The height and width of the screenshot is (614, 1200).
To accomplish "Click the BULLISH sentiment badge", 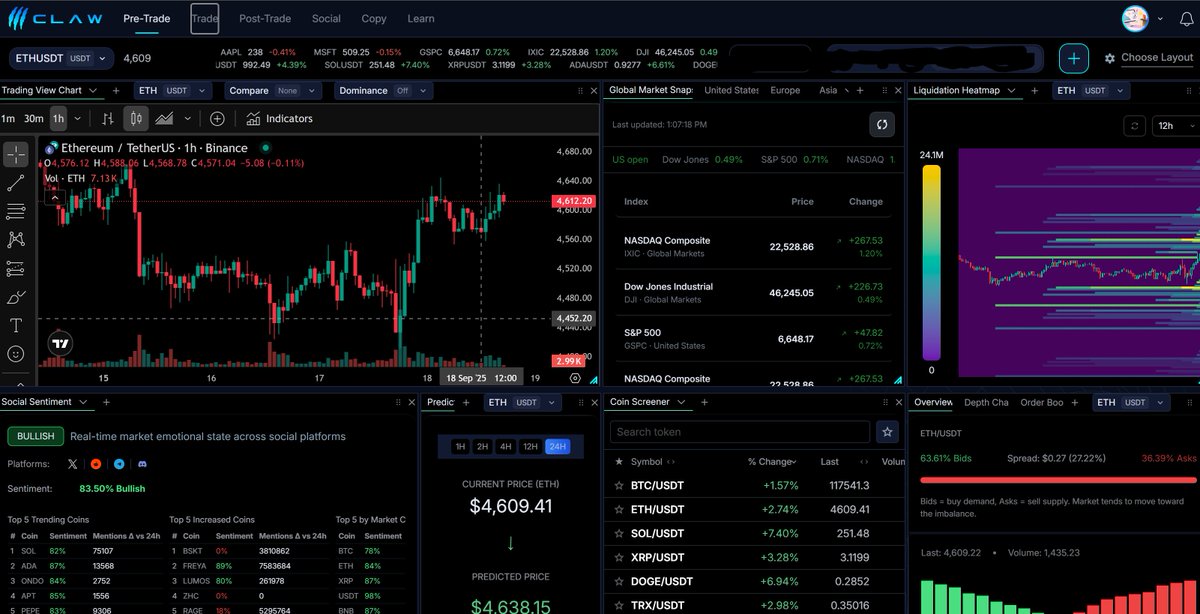I will (x=36, y=436).
